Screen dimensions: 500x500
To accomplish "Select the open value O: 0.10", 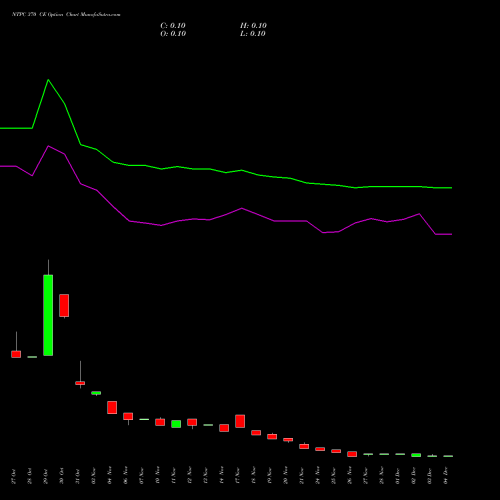I will tap(173, 34).
